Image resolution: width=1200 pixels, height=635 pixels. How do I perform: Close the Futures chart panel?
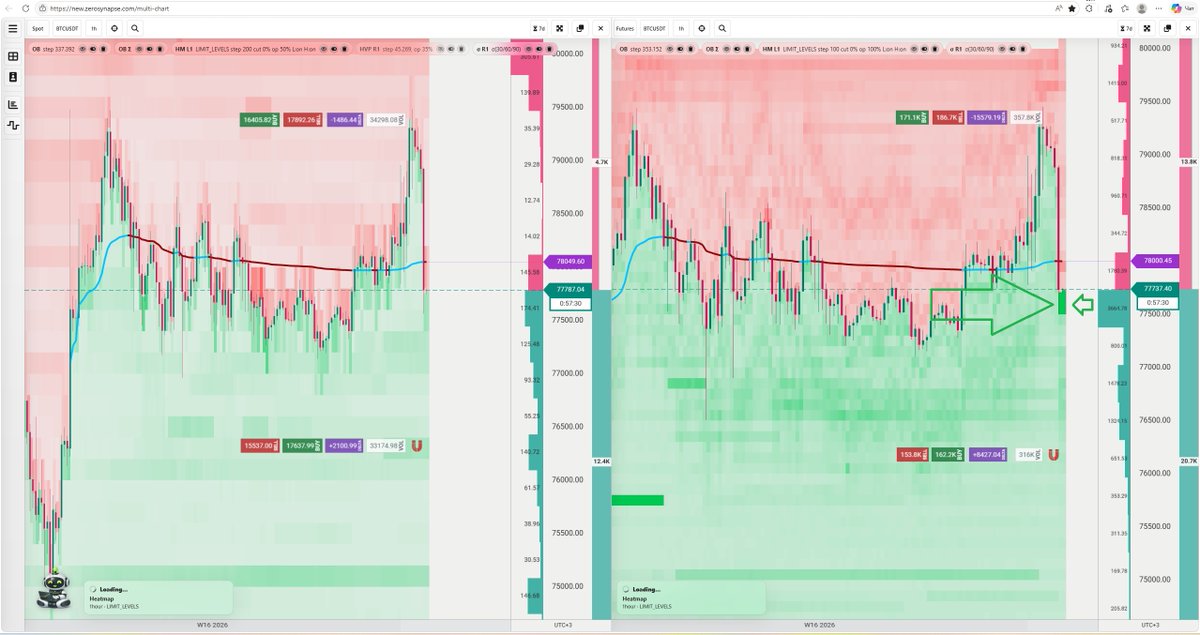1188,29
